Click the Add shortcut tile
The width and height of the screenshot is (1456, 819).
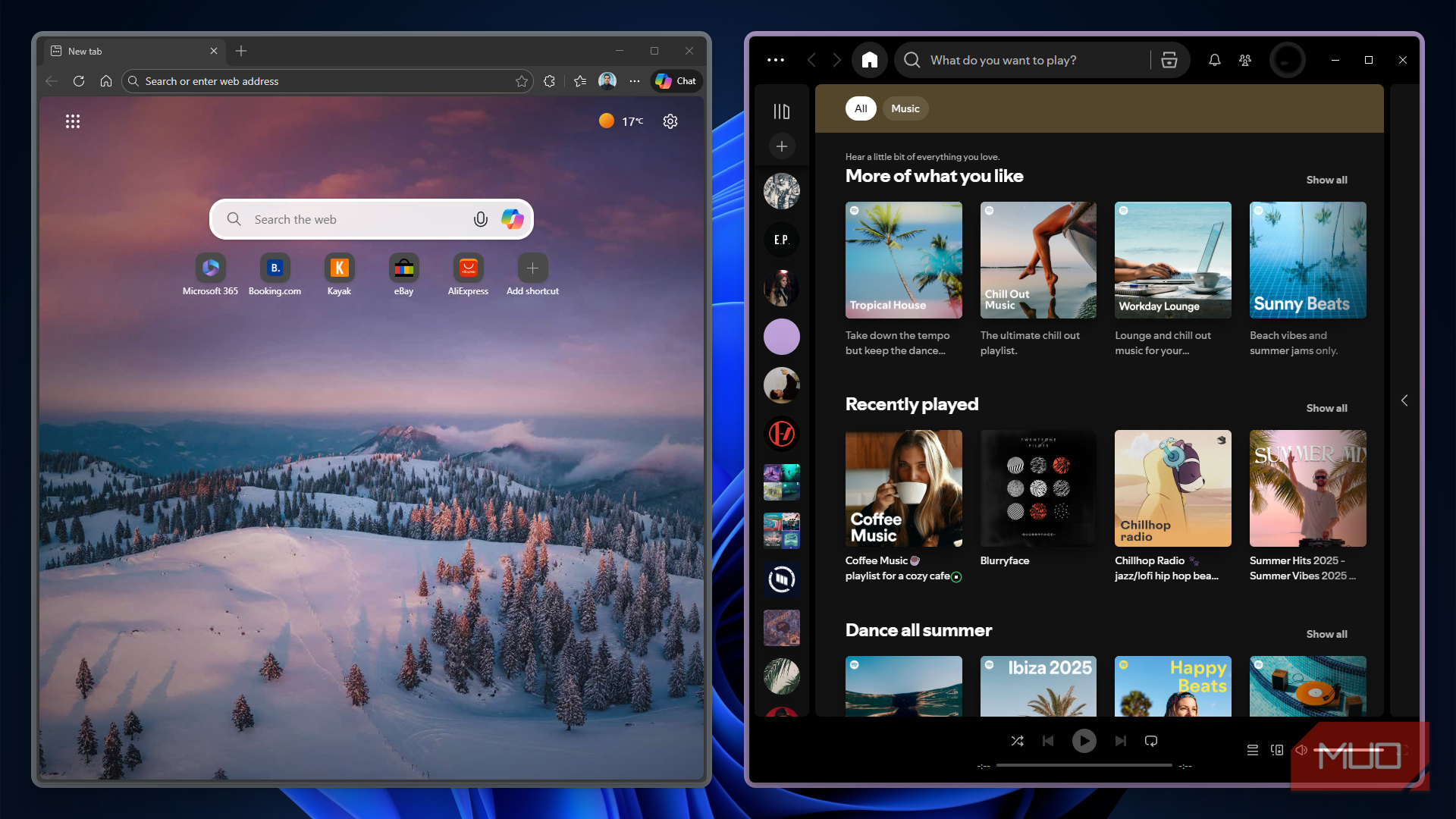pos(532,275)
